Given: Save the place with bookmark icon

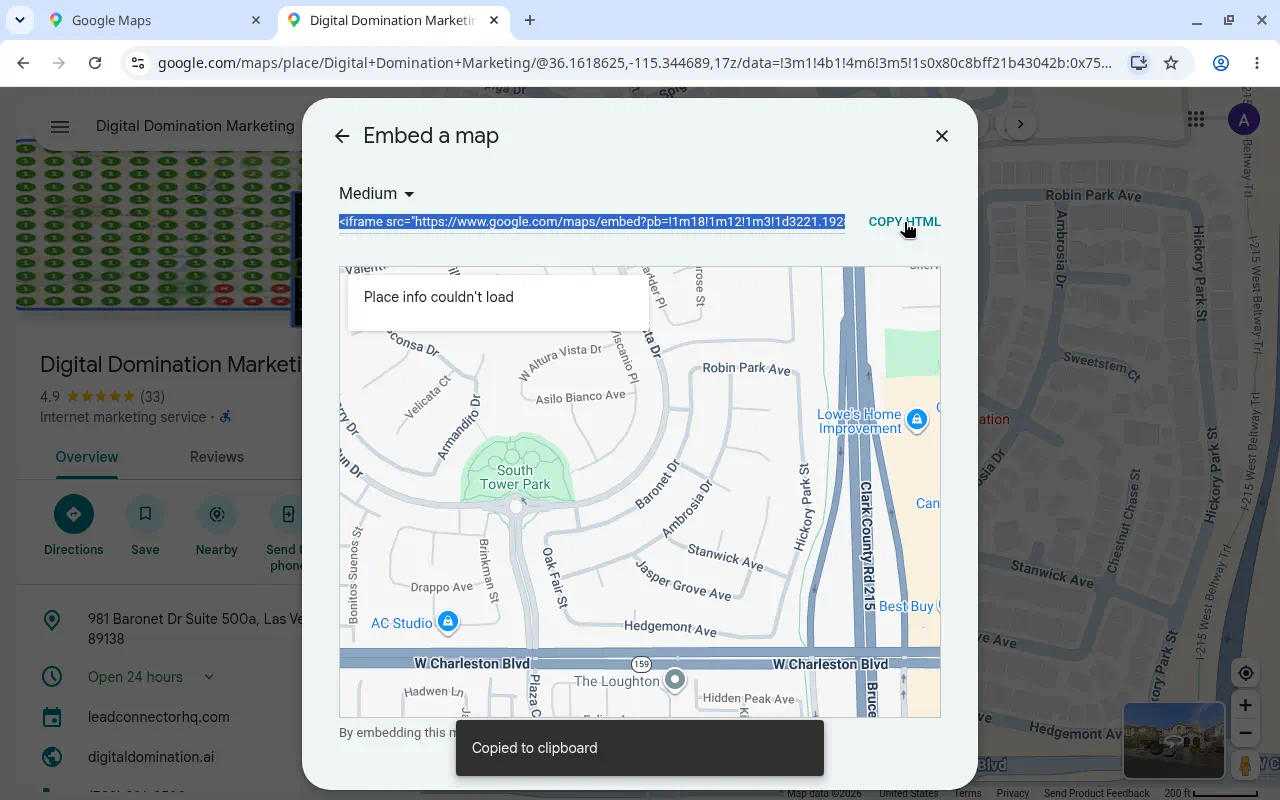Looking at the screenshot, I should click(145, 514).
